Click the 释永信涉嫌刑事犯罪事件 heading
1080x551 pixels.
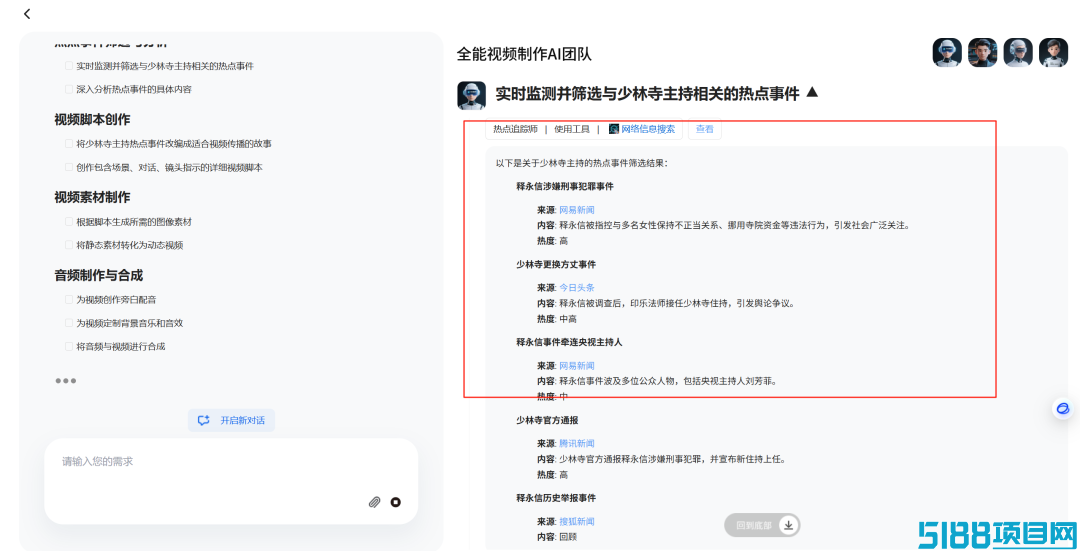point(565,187)
